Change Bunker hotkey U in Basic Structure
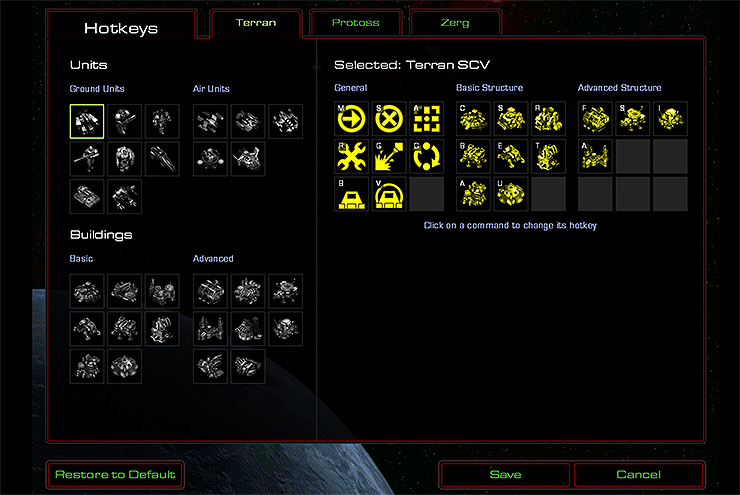The image size is (740, 495). [511, 194]
